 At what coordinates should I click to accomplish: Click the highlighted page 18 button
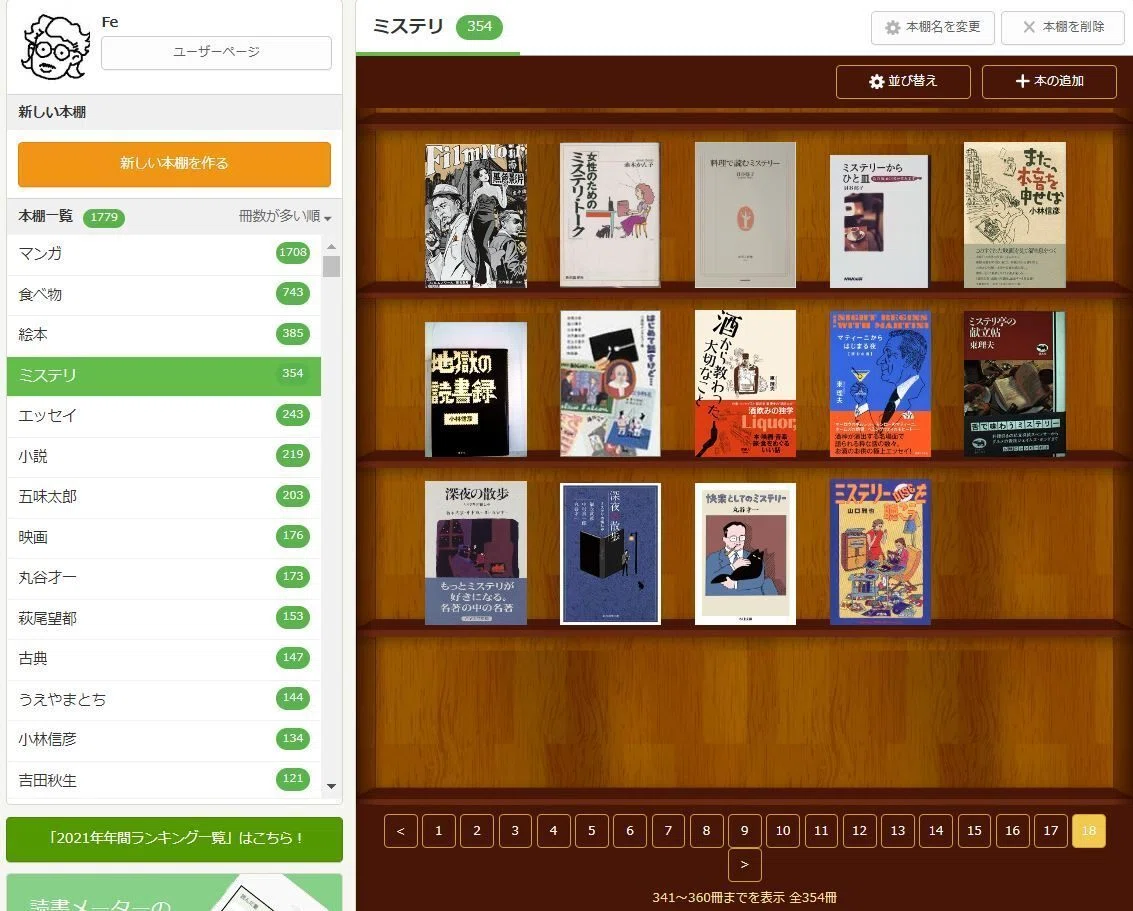pyautogui.click(x=1089, y=831)
